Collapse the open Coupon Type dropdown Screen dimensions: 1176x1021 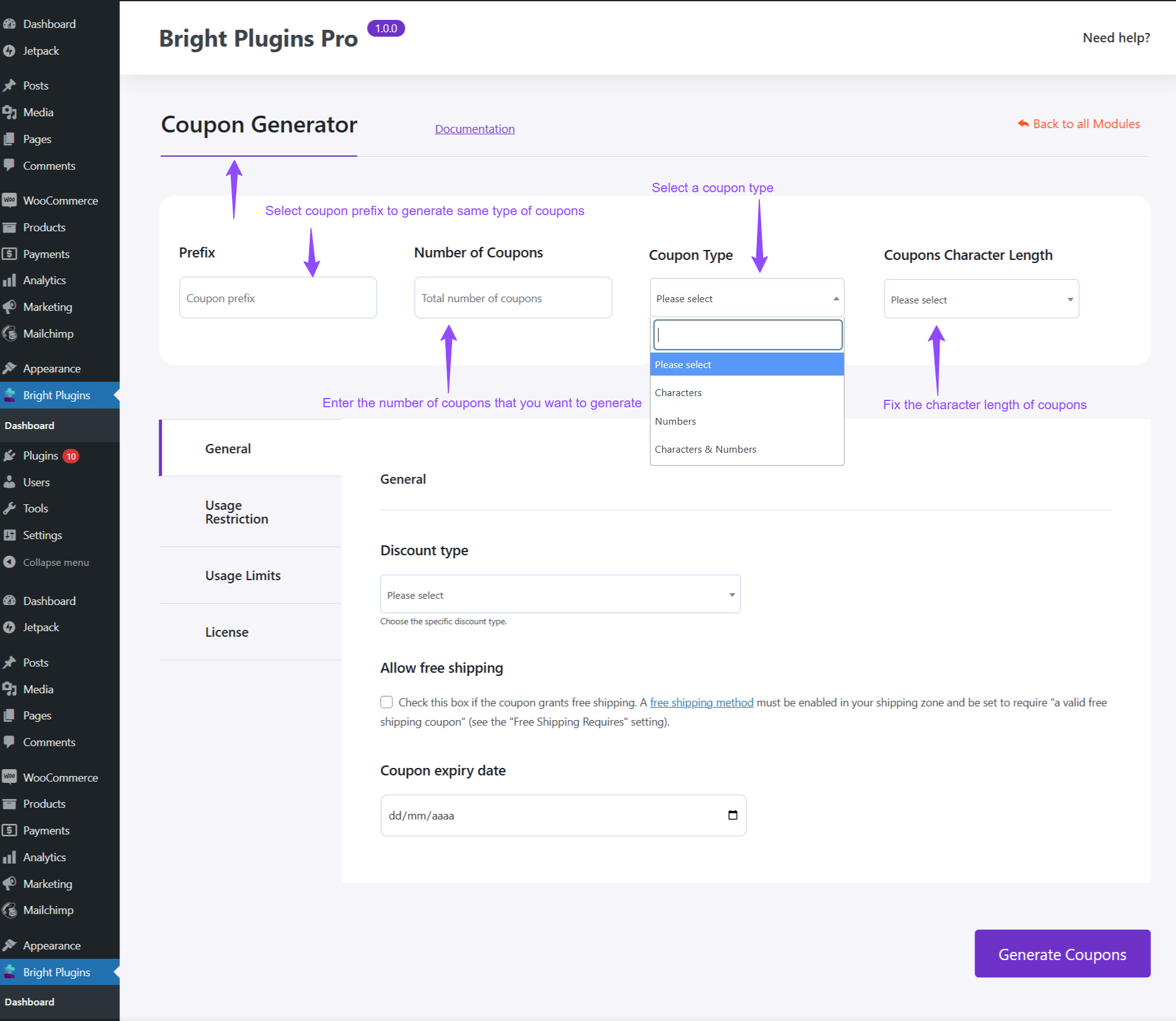(746, 298)
